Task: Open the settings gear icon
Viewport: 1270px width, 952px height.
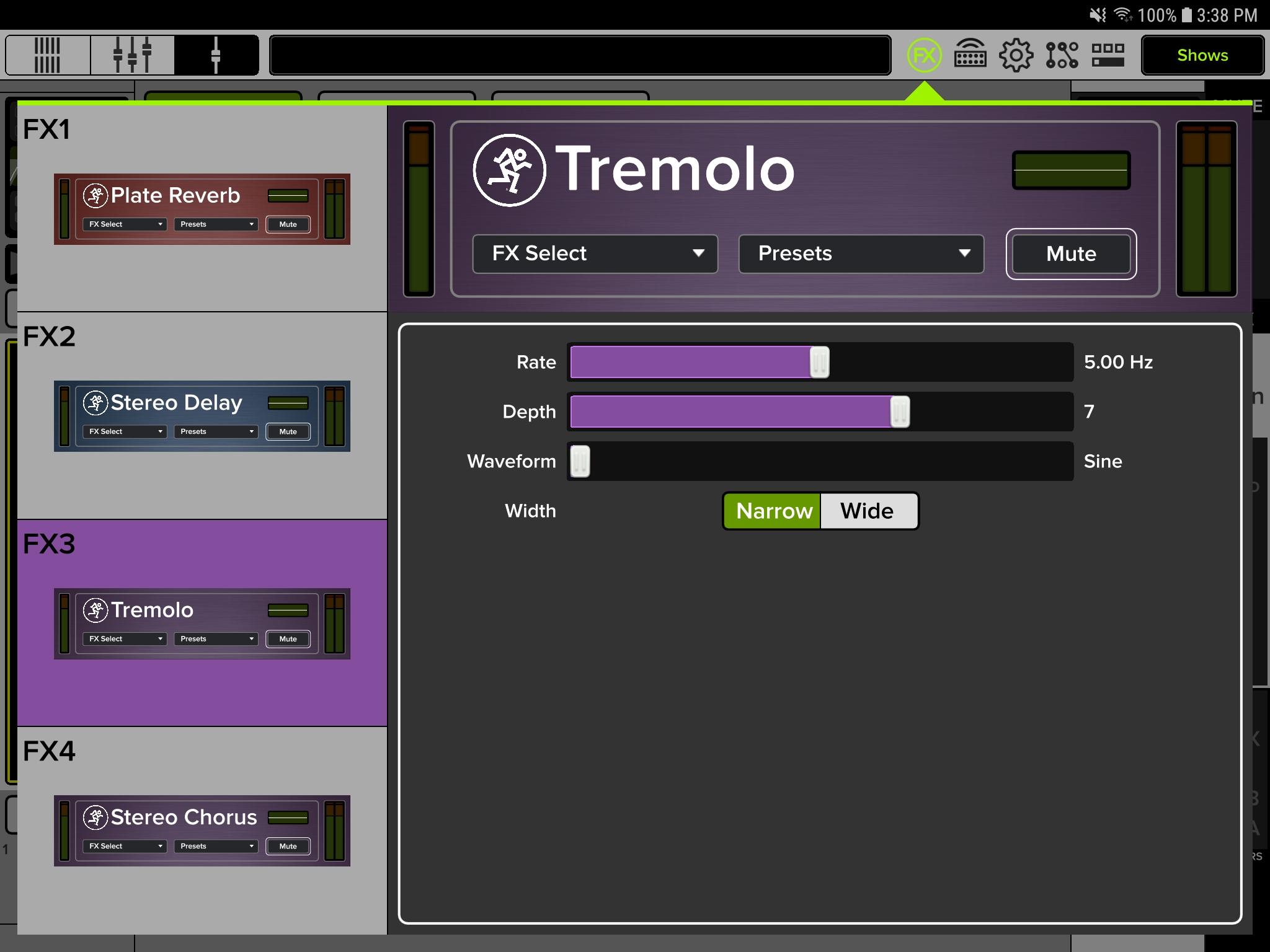Action: point(1016,55)
